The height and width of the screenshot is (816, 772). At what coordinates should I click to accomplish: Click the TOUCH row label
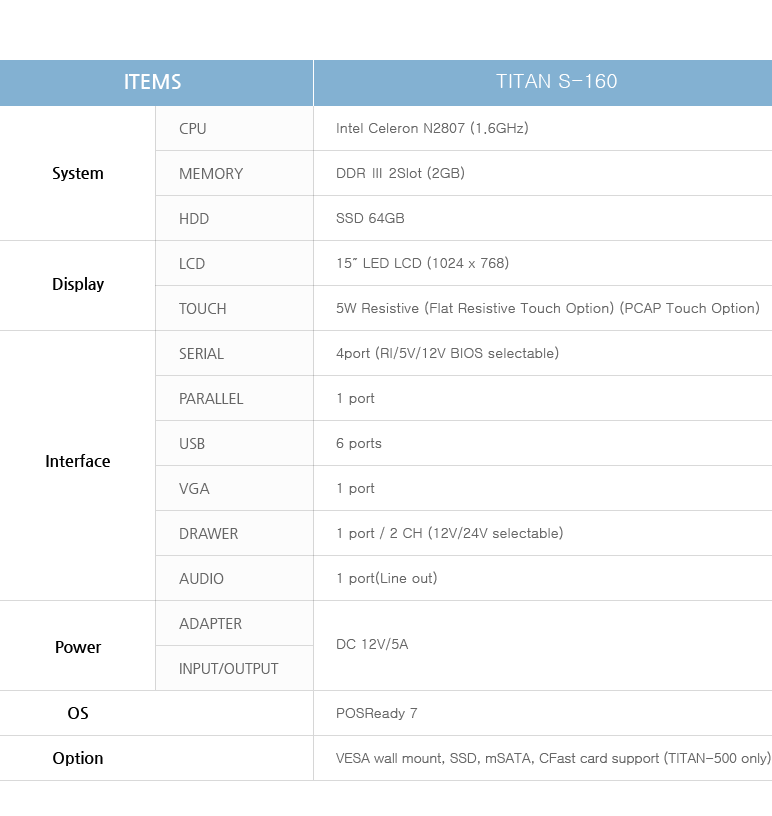(203, 308)
